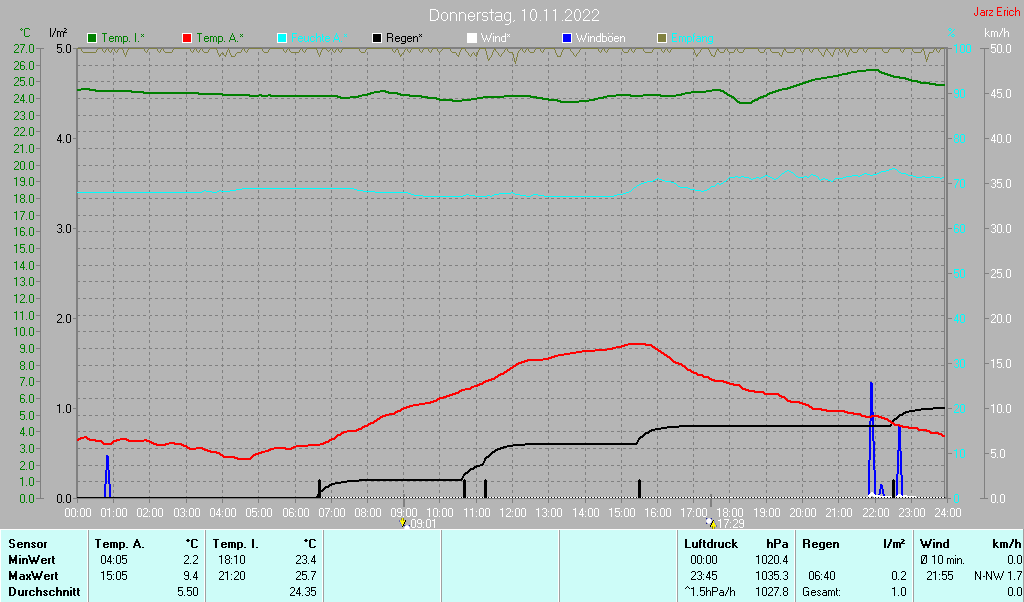
Task: Click the green Temp. I. legend square
Action: pyautogui.click(x=92, y=38)
